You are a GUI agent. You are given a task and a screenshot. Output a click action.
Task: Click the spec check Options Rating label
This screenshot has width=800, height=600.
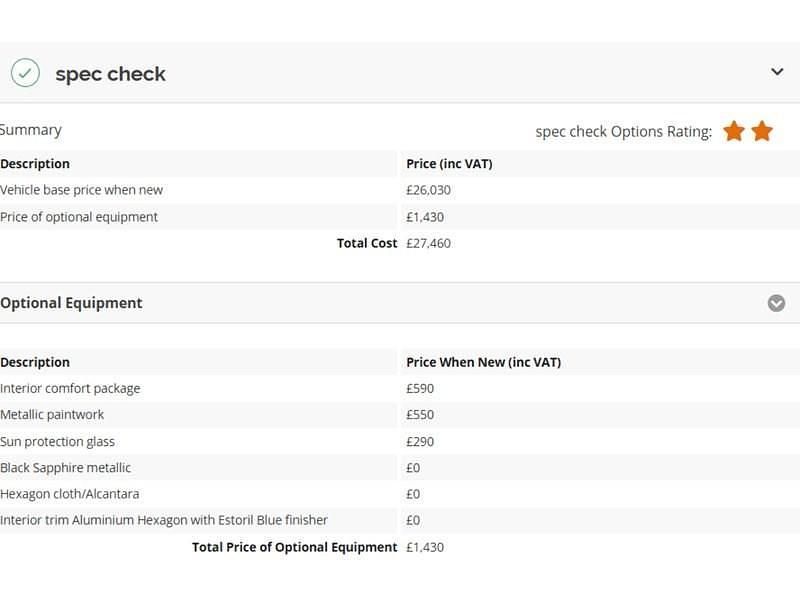pos(623,132)
